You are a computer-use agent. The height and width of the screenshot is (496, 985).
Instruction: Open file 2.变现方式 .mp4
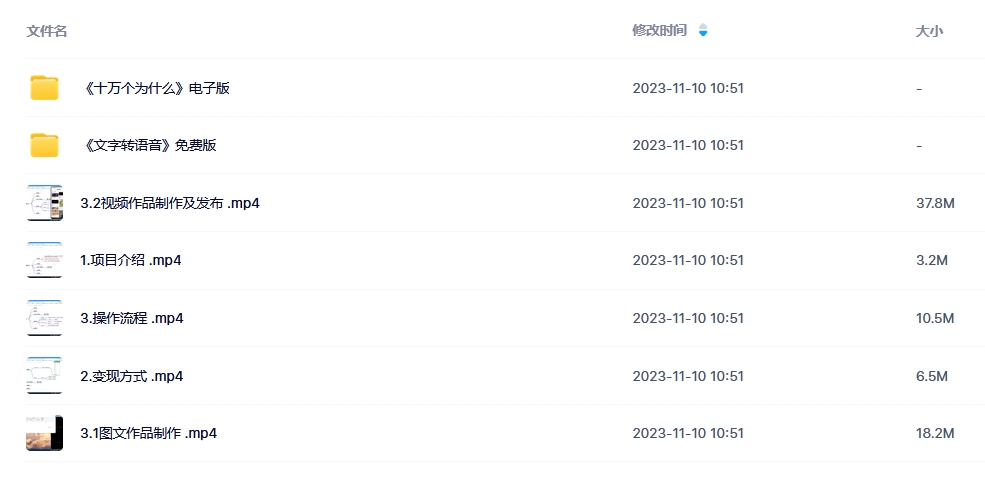point(132,376)
